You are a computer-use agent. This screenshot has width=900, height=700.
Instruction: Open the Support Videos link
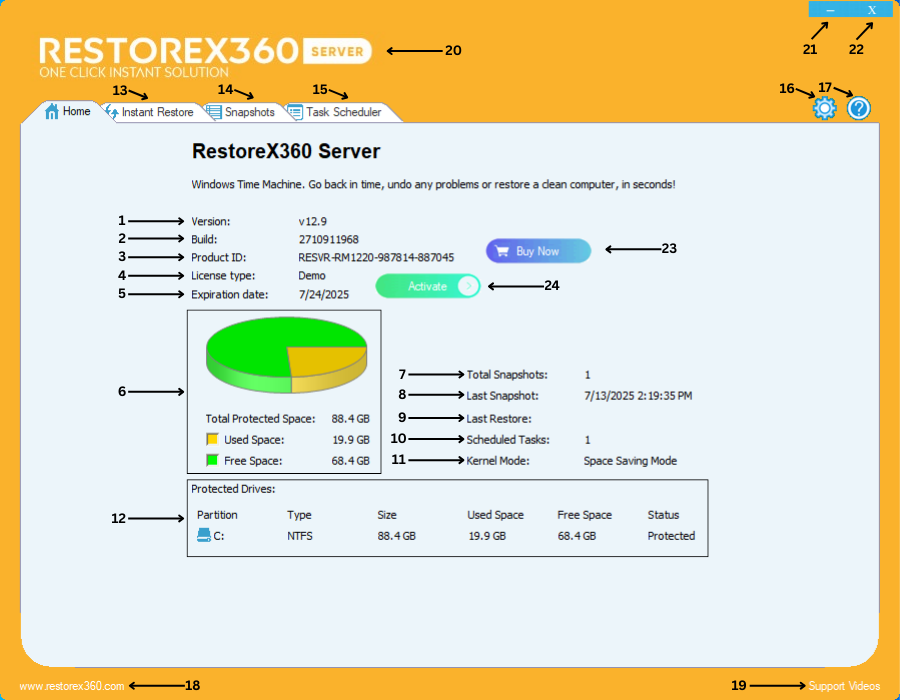[x=844, y=686]
